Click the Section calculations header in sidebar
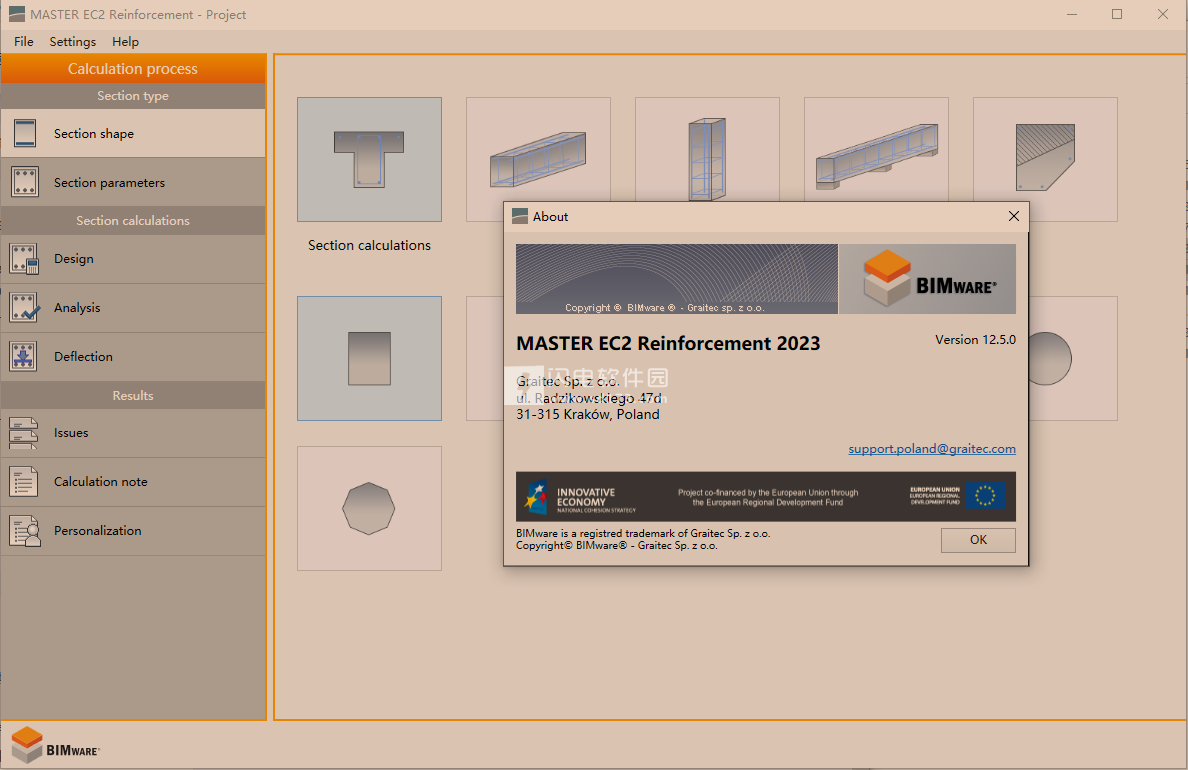 [133, 221]
